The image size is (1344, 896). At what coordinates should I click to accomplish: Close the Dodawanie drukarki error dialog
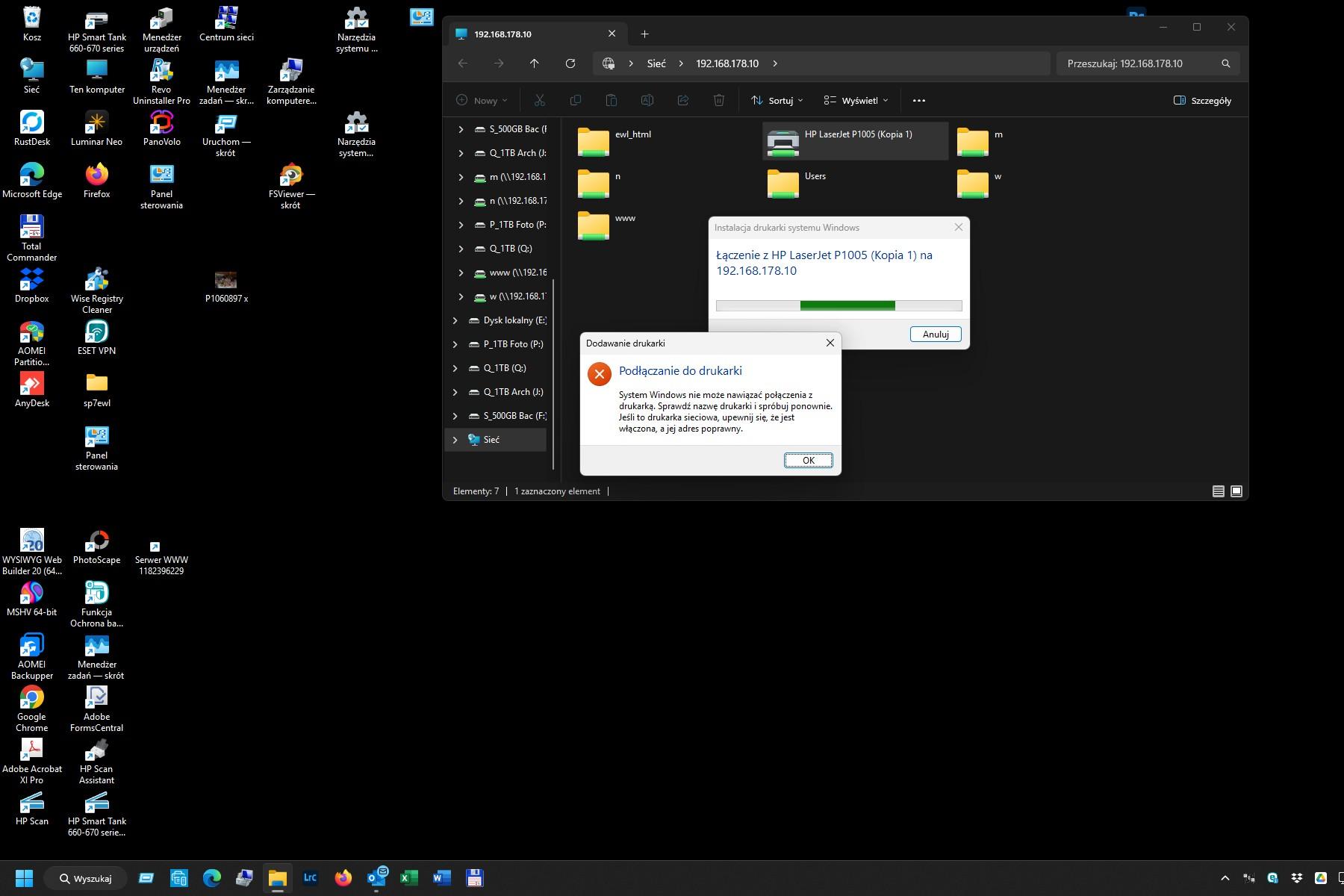click(x=830, y=343)
